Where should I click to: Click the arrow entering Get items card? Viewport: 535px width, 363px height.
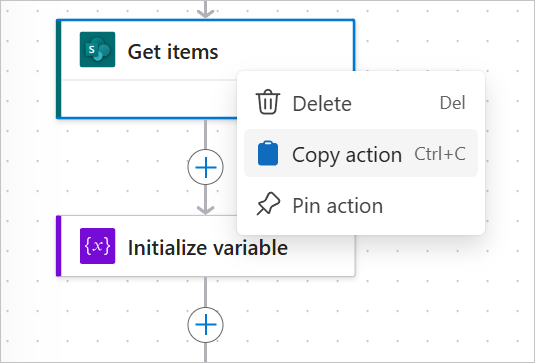tap(205, 10)
